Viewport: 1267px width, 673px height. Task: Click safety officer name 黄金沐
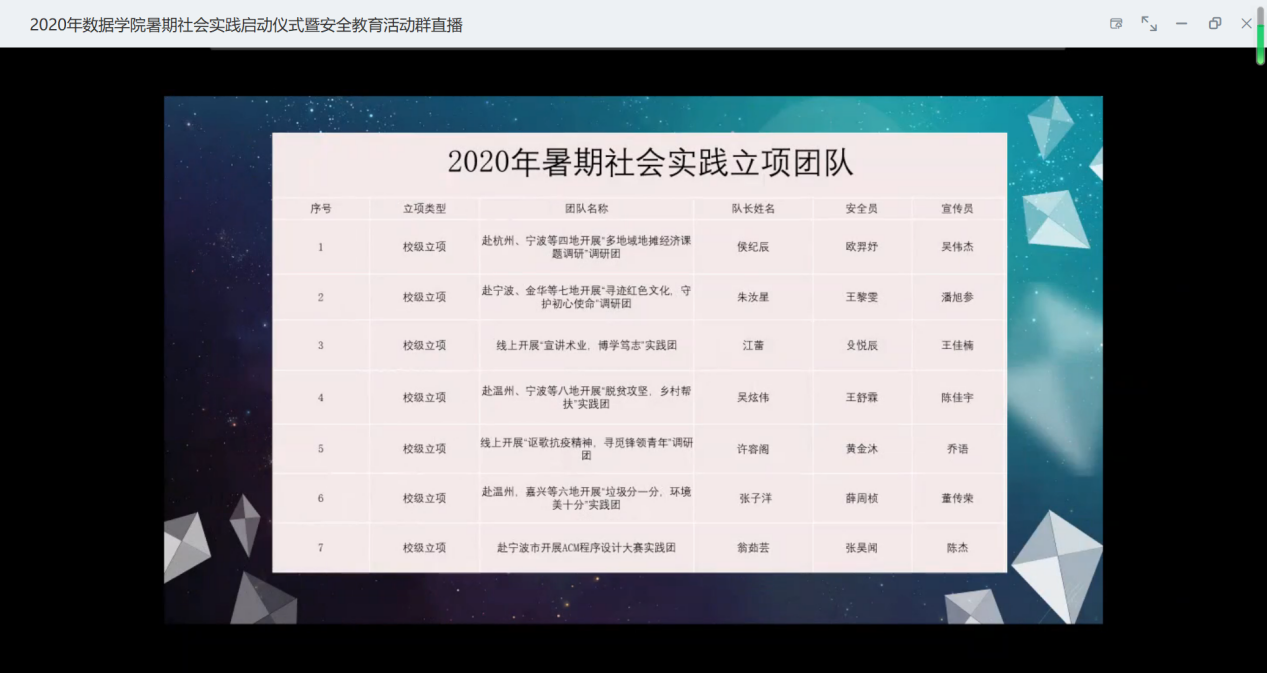coord(861,449)
